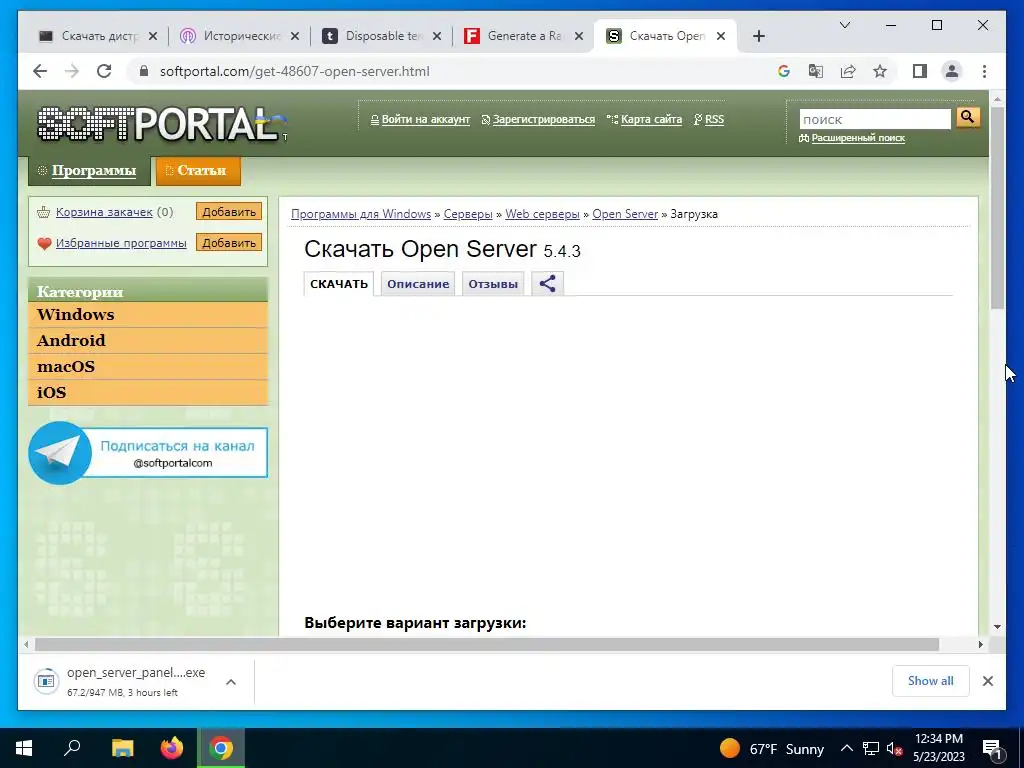Open the RSS link
Screen dimensions: 1024x768
pyautogui.click(x=714, y=120)
